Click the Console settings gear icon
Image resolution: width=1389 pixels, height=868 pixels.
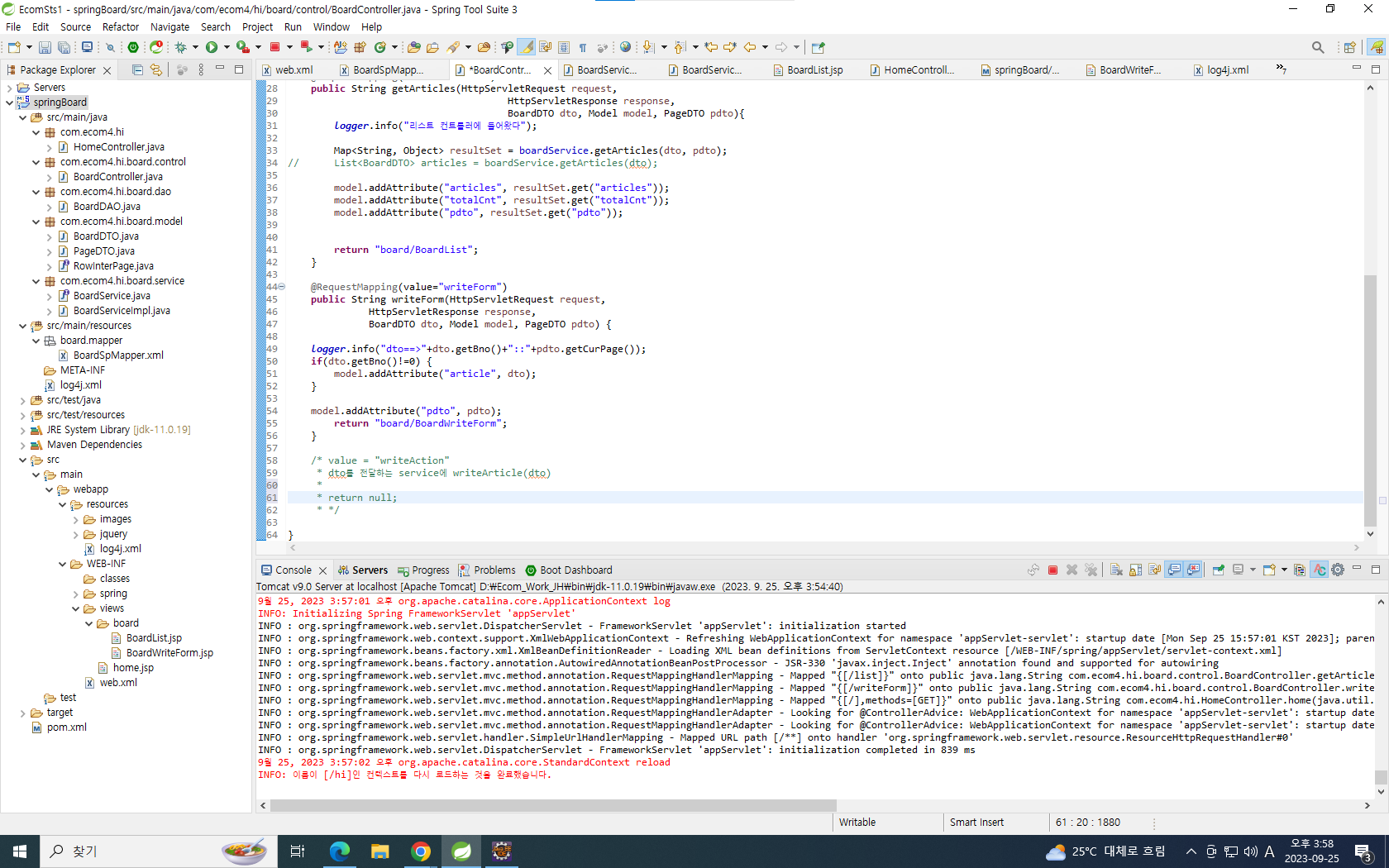(x=1338, y=570)
